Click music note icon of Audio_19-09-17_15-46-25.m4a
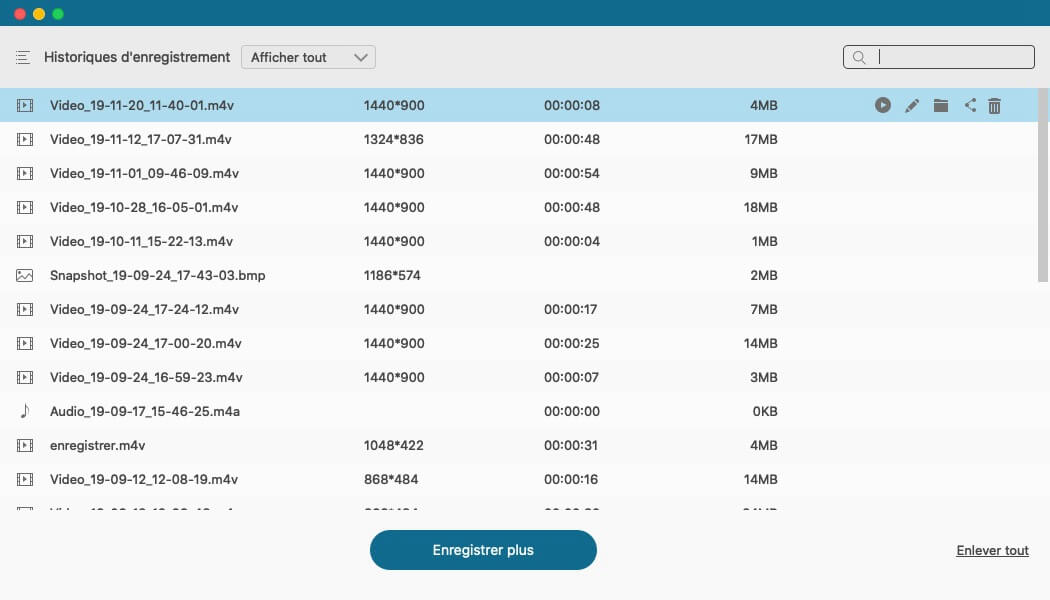Screen dimensions: 1050x600 (25, 411)
